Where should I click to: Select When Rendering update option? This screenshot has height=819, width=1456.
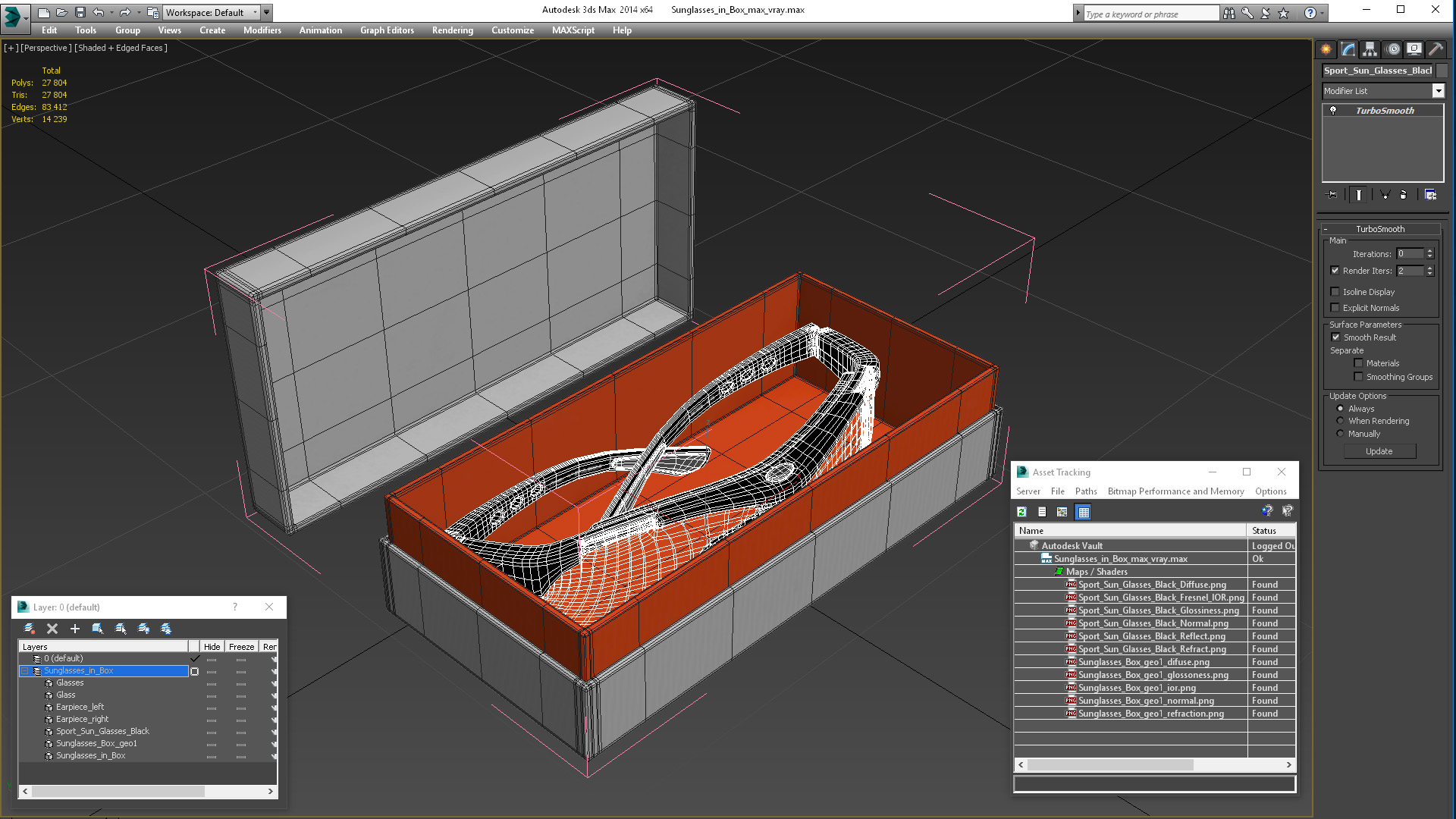1340,421
